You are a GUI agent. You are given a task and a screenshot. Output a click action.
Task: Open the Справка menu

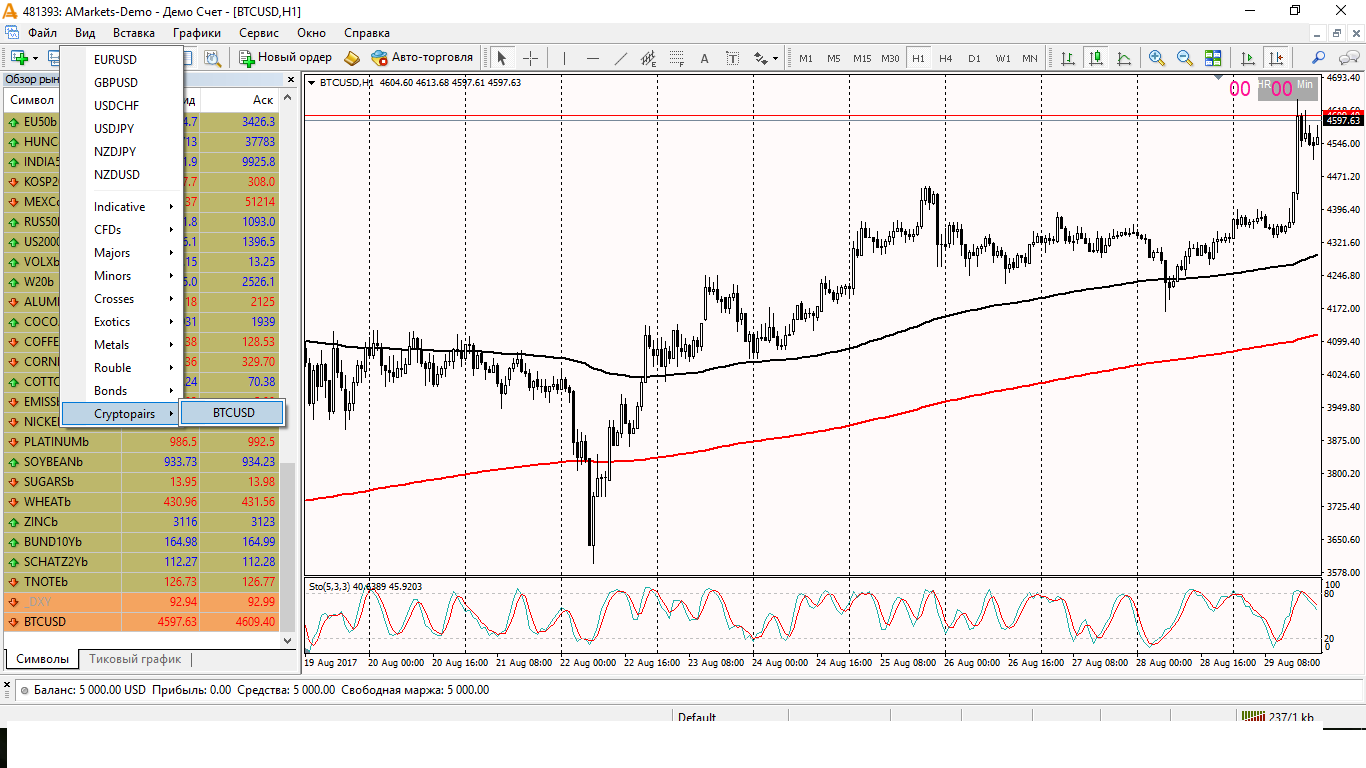pos(366,33)
